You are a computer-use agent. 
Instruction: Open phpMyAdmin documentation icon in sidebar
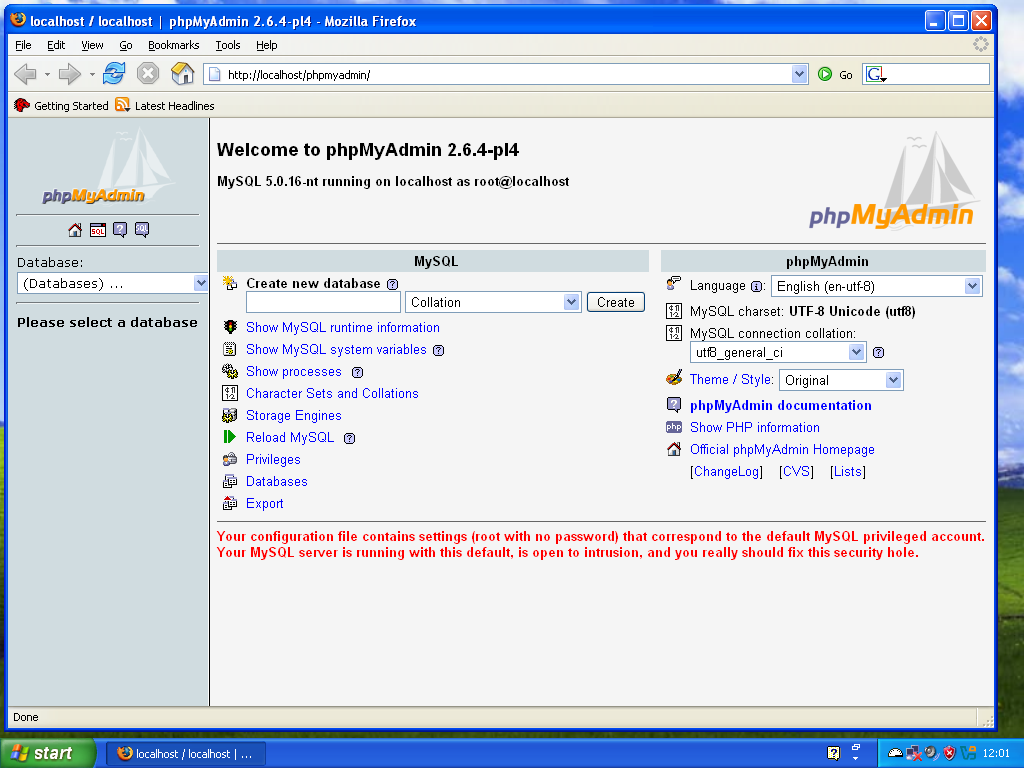point(120,230)
